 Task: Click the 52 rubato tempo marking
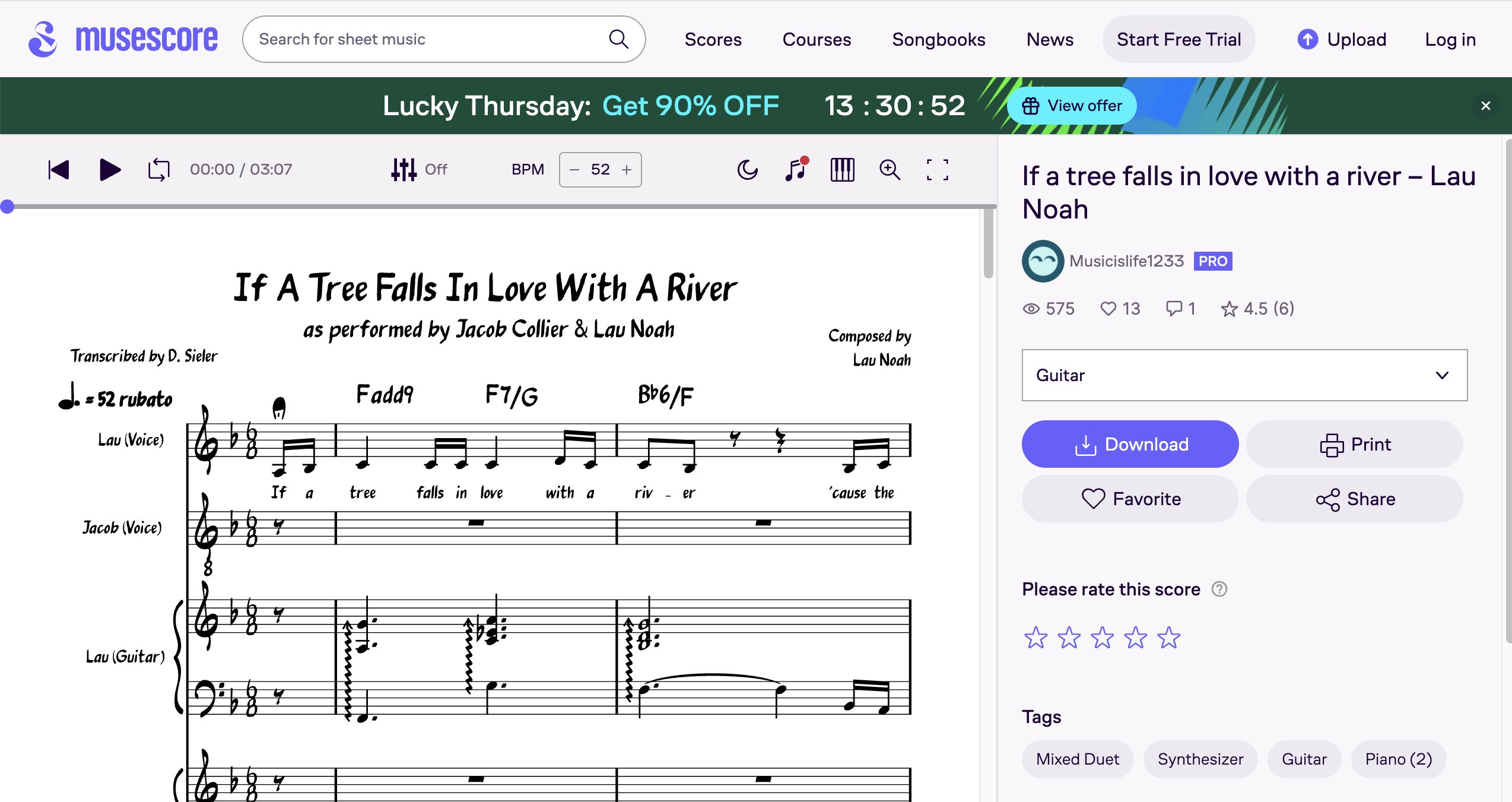(116, 397)
